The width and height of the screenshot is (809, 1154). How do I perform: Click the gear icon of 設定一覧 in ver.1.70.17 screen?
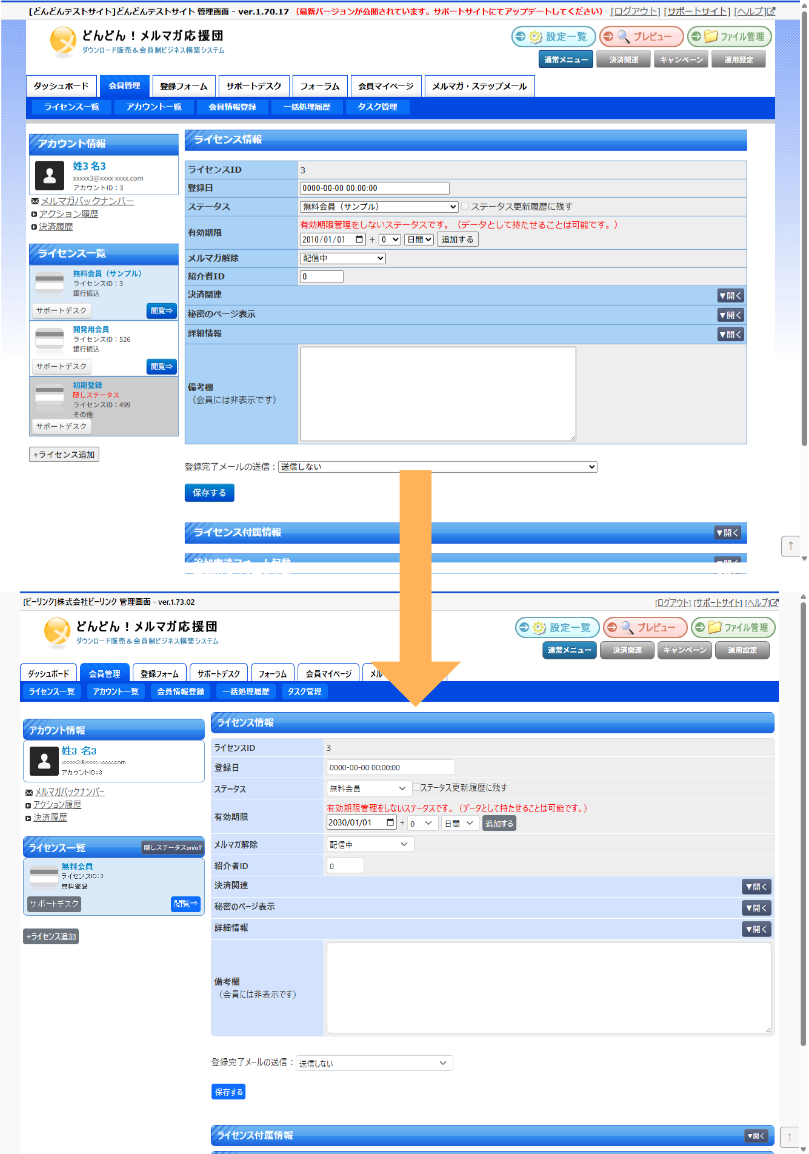tap(536, 37)
